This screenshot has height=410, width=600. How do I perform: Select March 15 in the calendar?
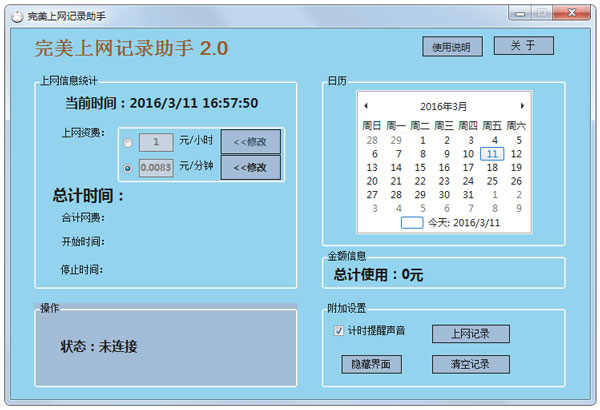tap(420, 168)
